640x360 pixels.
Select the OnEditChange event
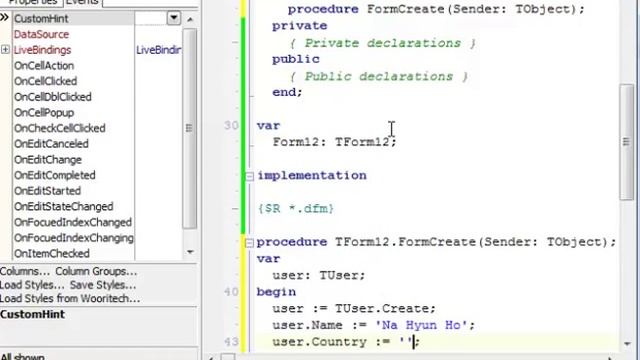(48, 160)
